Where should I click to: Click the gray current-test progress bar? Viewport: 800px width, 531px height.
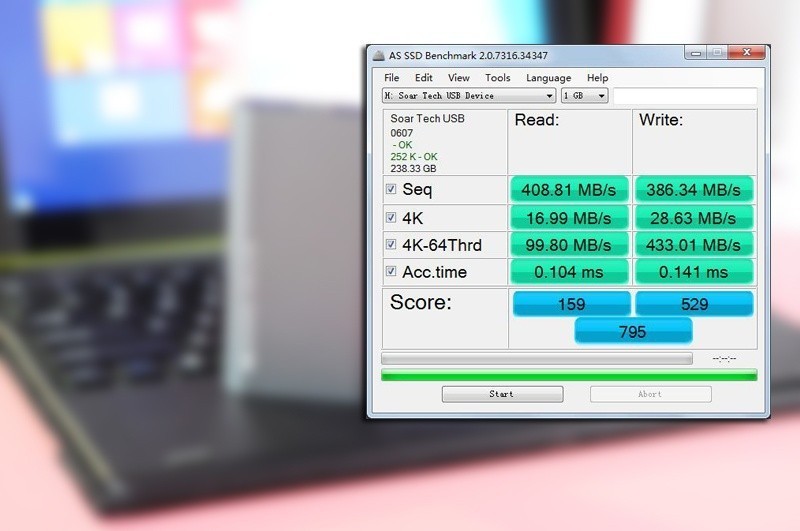(x=537, y=359)
